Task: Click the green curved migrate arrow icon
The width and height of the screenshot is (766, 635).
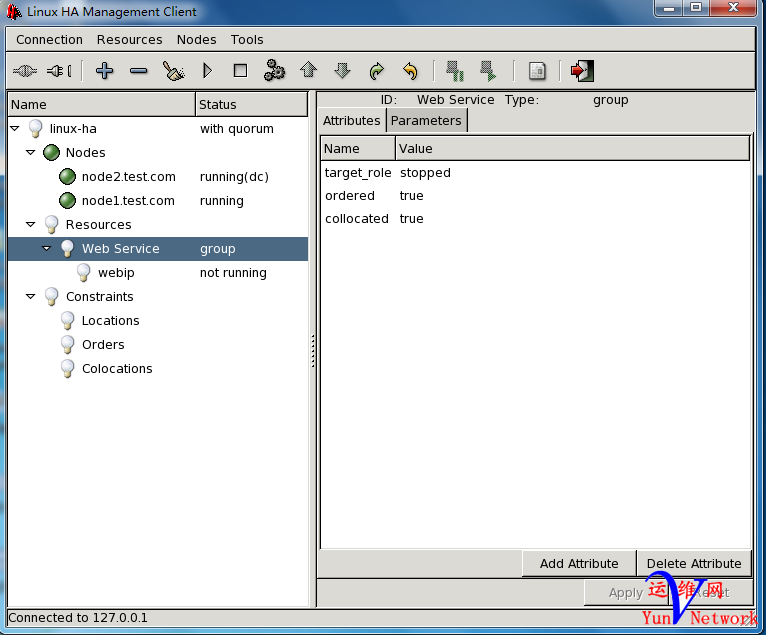Action: (377, 71)
